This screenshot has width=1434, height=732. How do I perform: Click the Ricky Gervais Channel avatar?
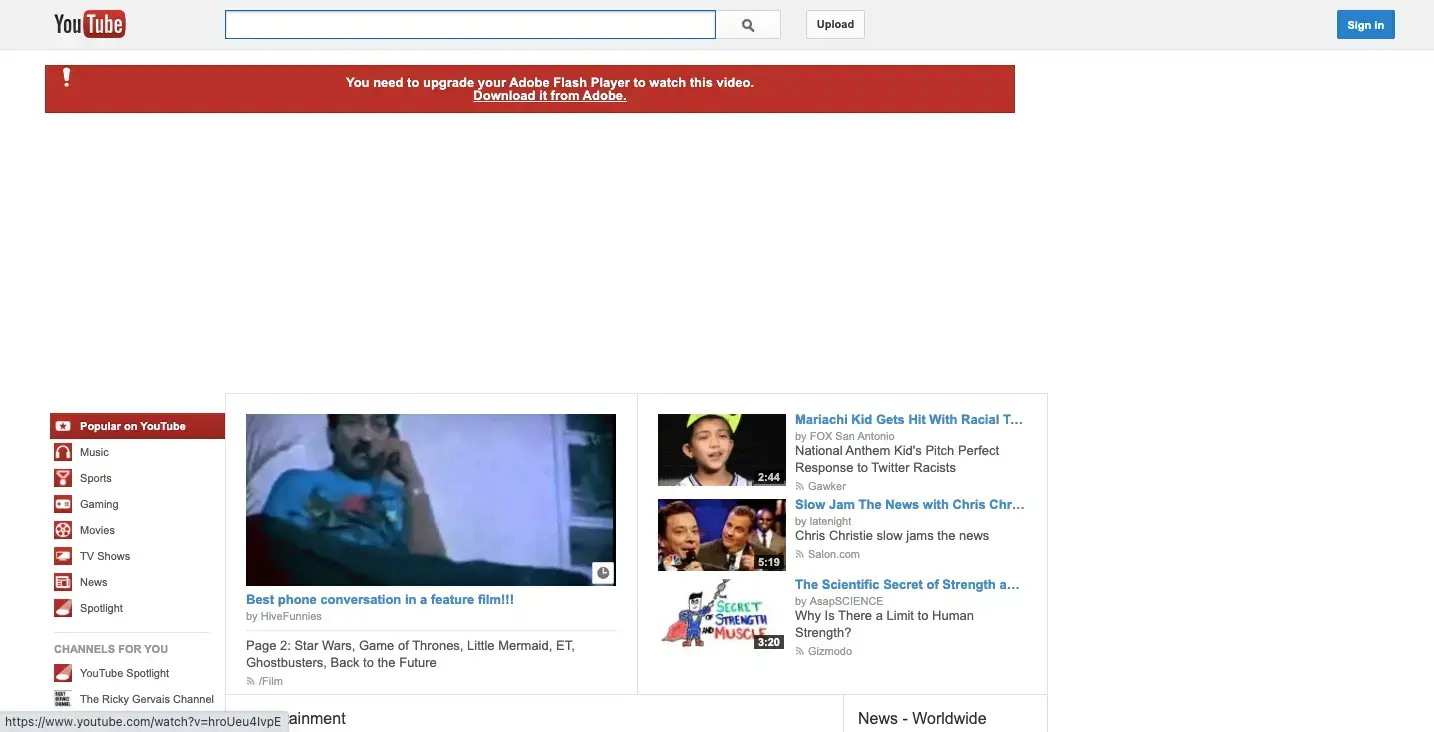(62, 699)
